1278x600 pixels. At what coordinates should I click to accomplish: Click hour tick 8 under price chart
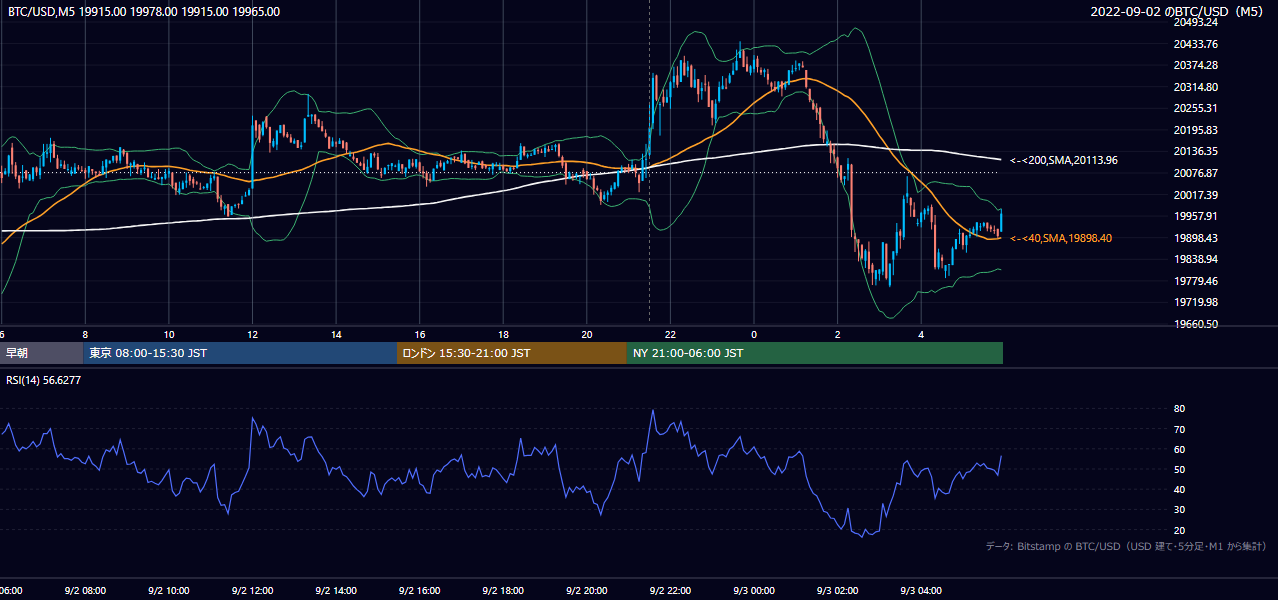(85, 334)
